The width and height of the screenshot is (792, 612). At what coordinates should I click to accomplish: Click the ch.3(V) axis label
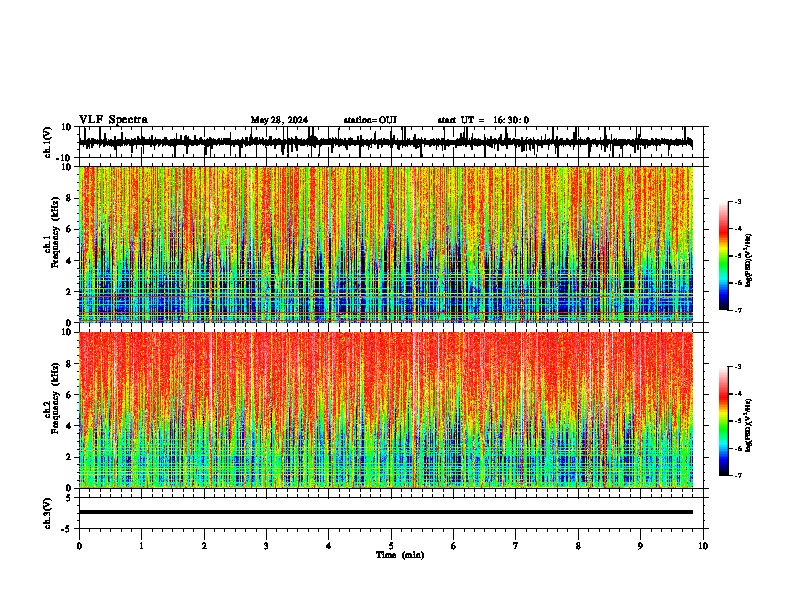click(47, 514)
